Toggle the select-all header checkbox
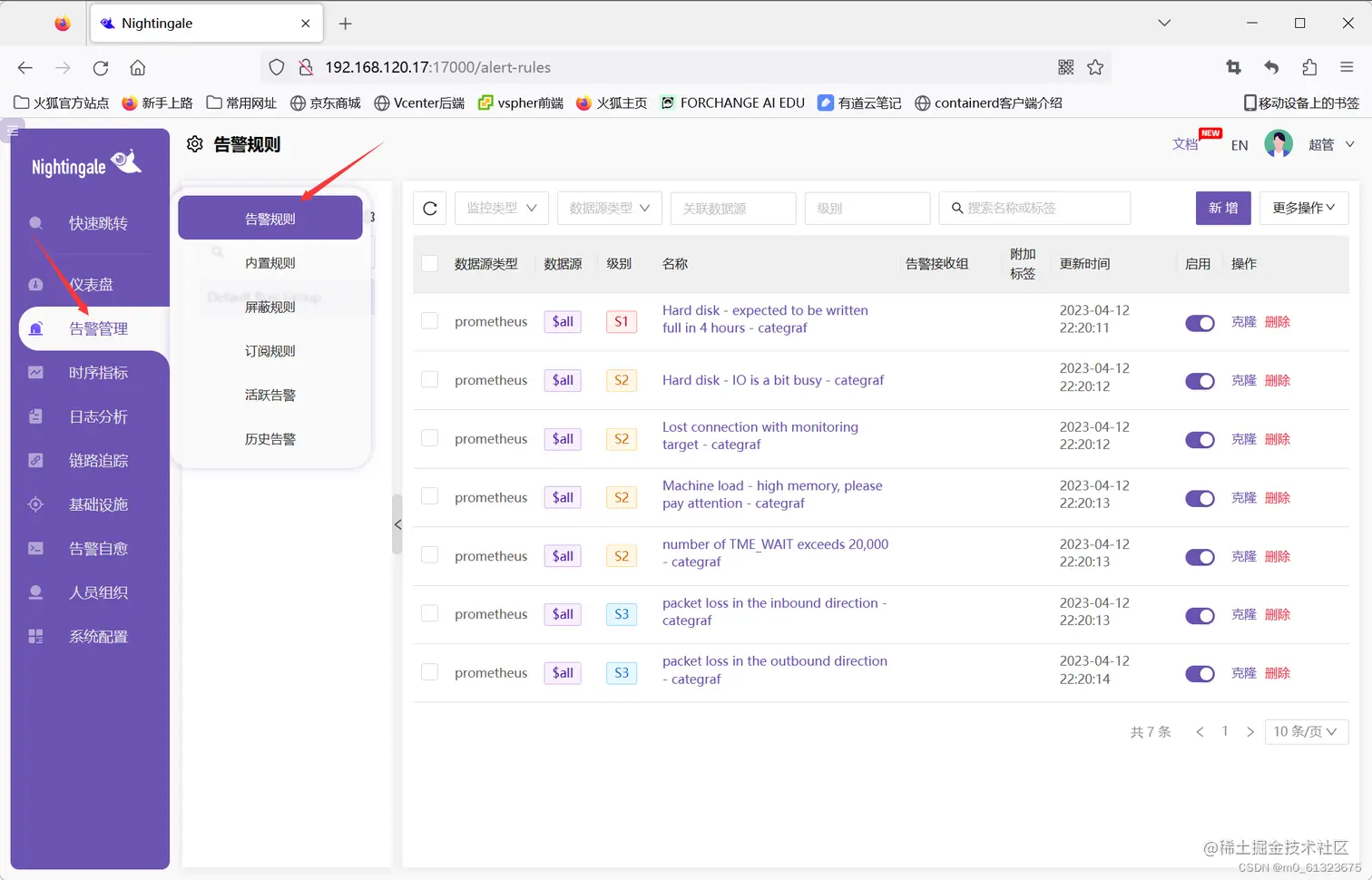The width and height of the screenshot is (1372, 880). click(430, 263)
